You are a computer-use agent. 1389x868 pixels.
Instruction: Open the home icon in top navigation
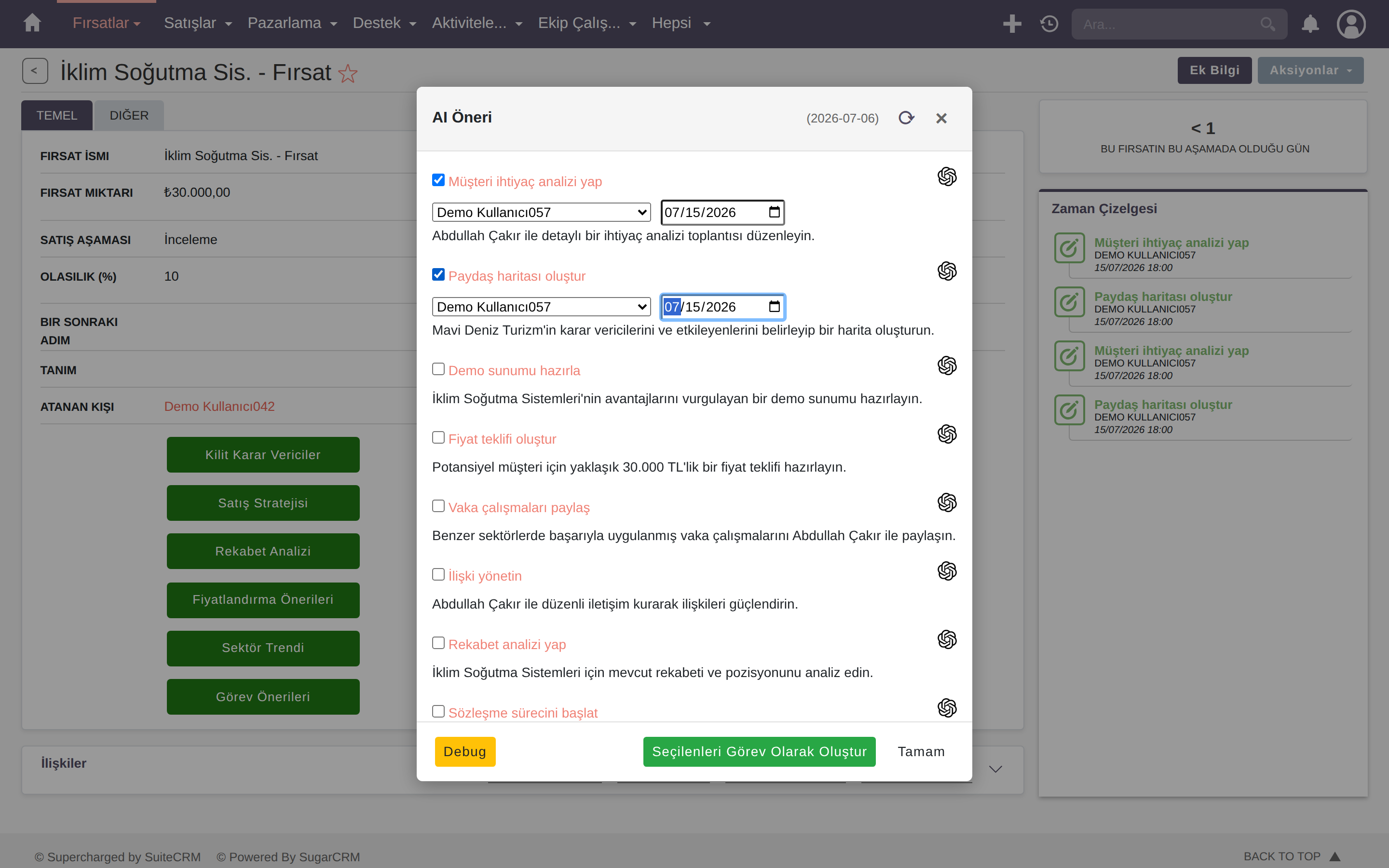32,23
